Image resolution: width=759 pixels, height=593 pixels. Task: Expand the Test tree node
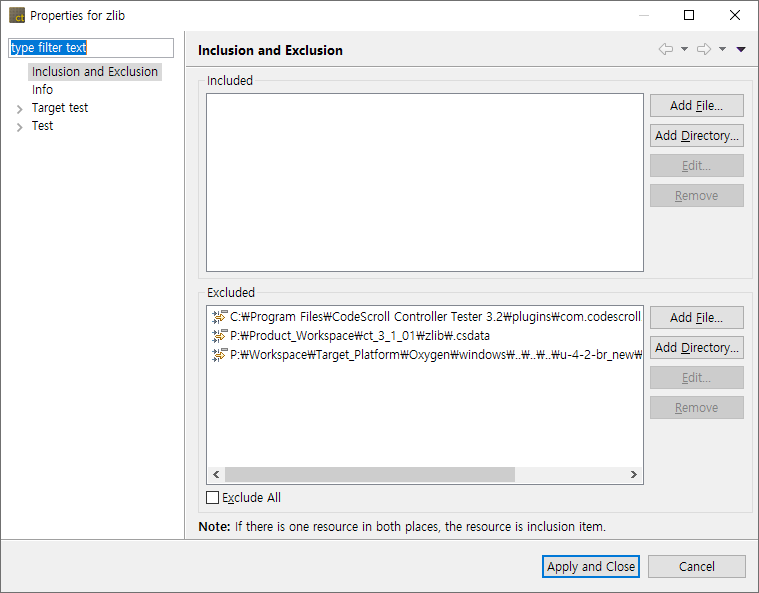[19, 127]
